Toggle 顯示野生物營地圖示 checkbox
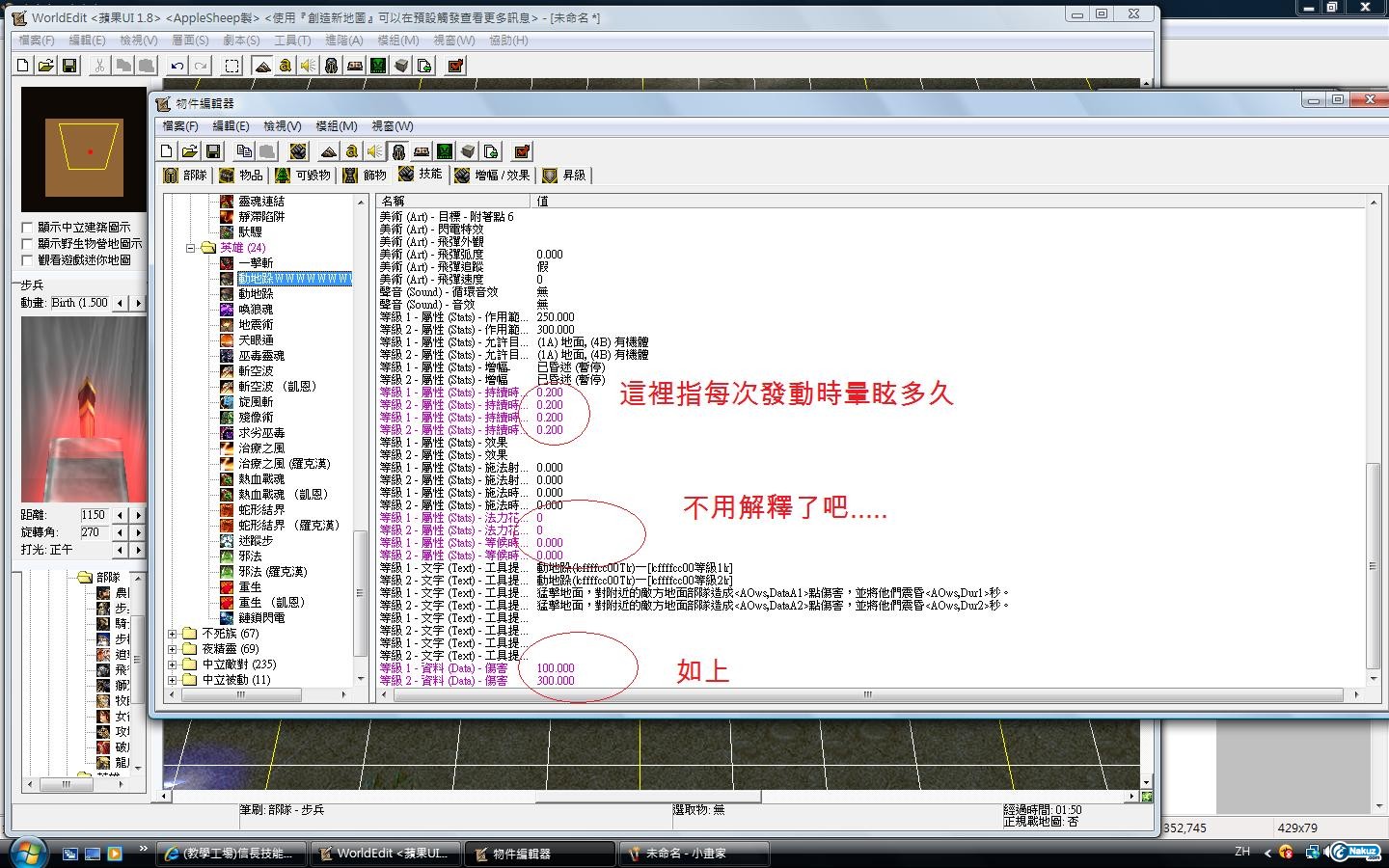Viewport: 1389px width, 868px height. pyautogui.click(x=27, y=244)
